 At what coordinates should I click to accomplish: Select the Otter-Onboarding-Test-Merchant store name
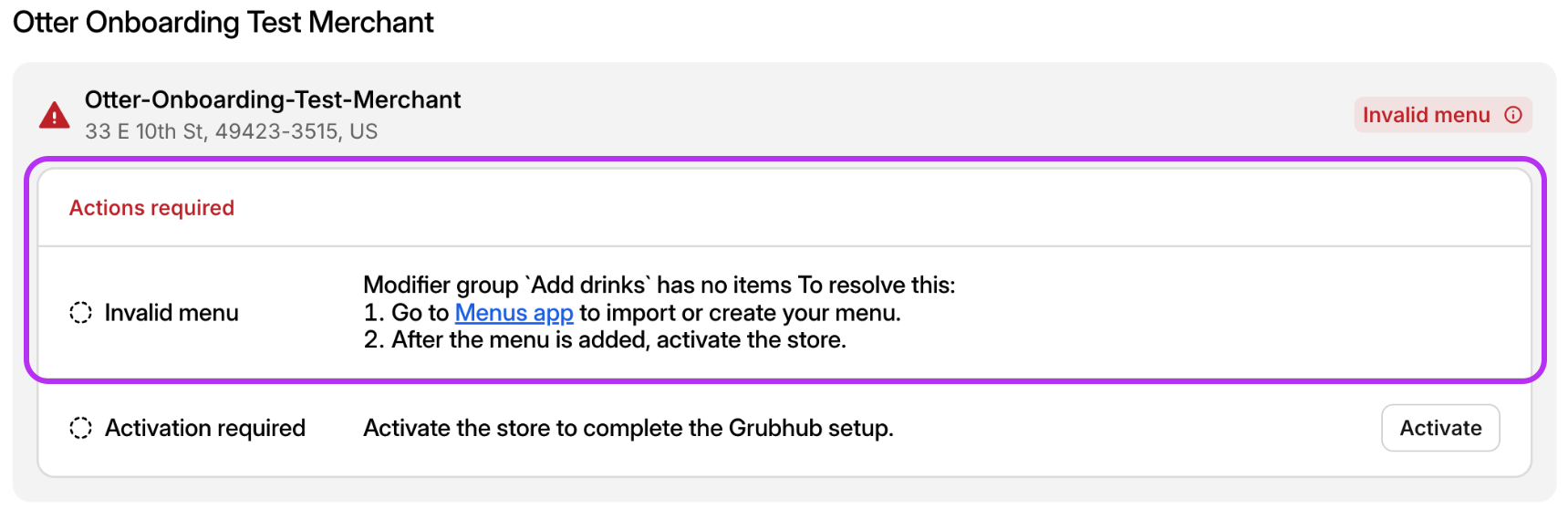(x=273, y=99)
